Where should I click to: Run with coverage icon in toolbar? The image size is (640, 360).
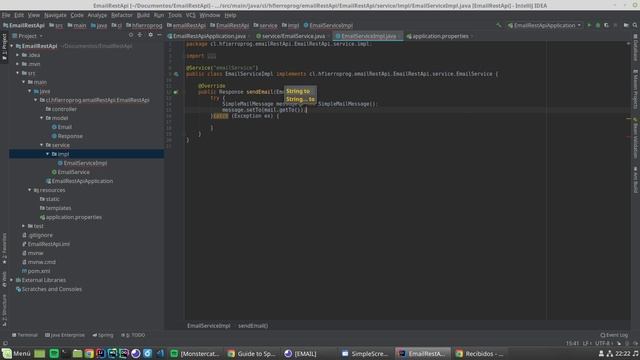coord(607,25)
